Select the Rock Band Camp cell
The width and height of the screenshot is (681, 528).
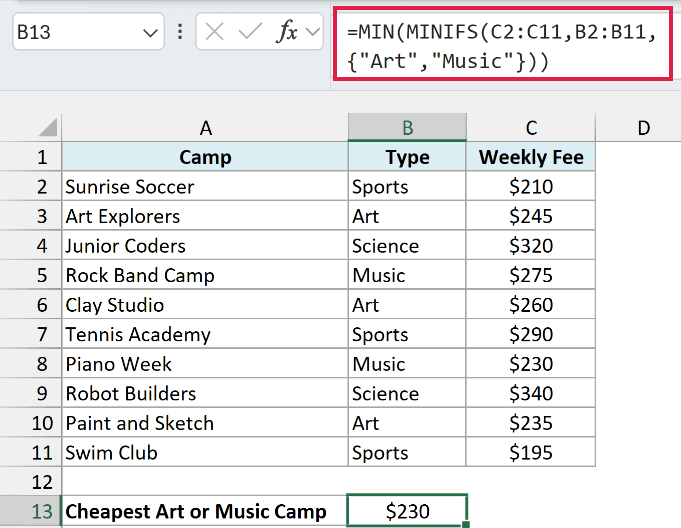tap(205, 275)
